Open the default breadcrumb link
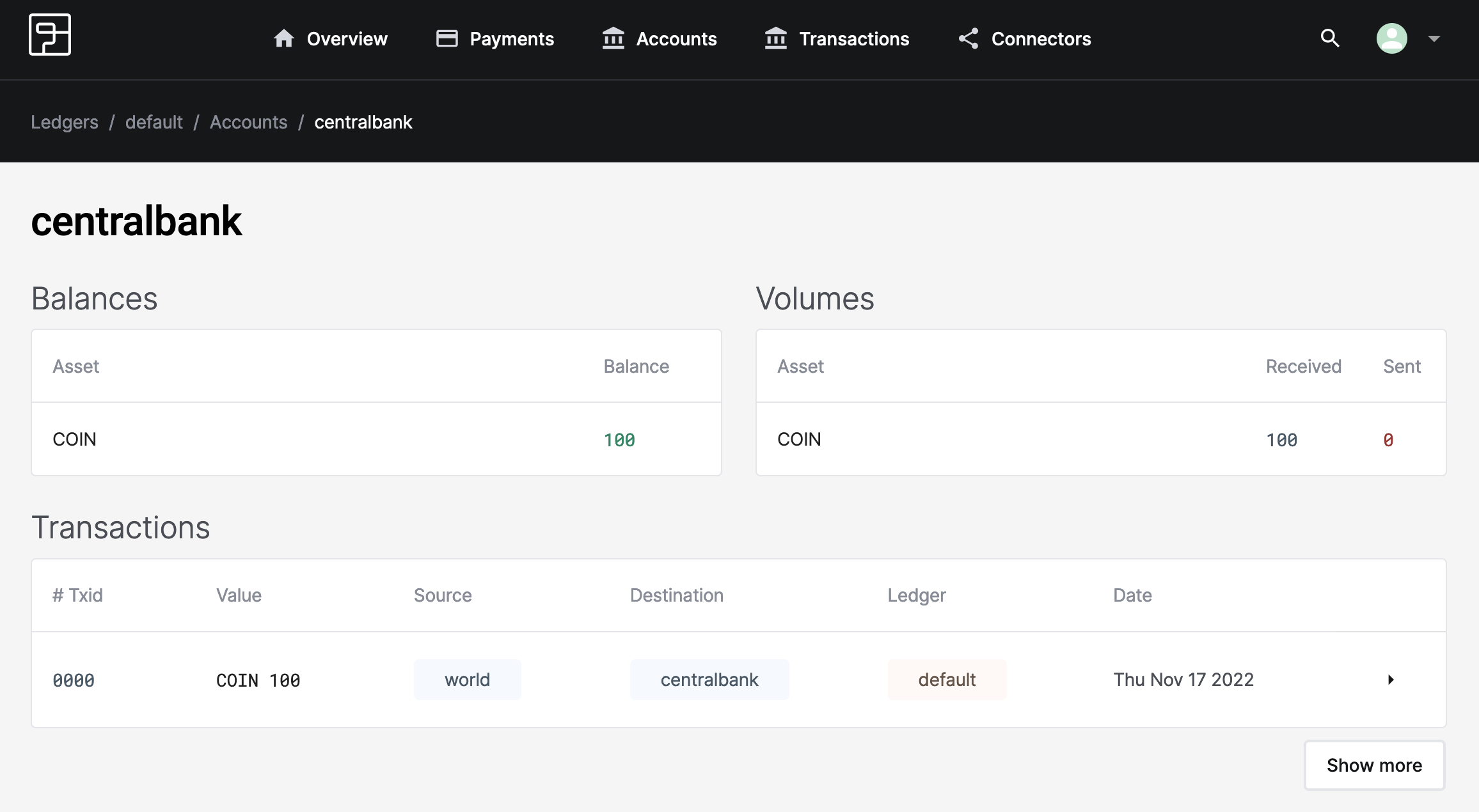The image size is (1479, 812). click(x=154, y=122)
